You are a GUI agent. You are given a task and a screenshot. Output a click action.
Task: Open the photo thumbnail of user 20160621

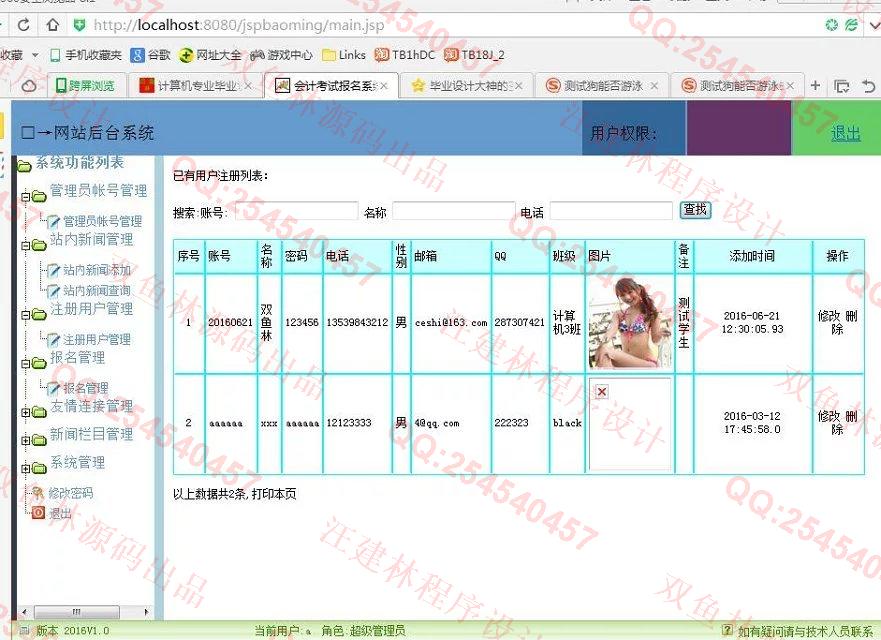[x=629, y=323]
